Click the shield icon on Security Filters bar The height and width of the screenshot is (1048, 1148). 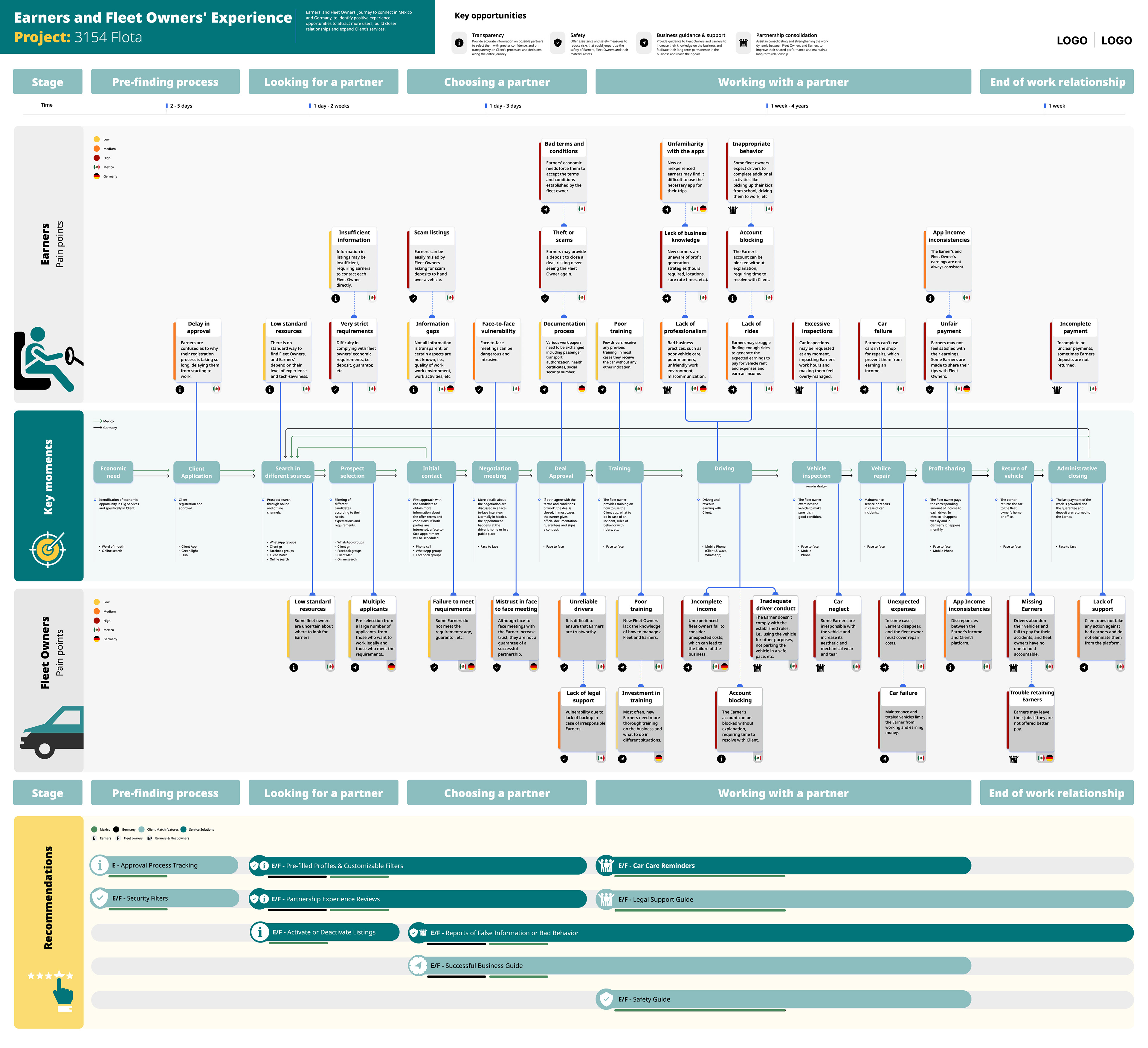coord(100,898)
